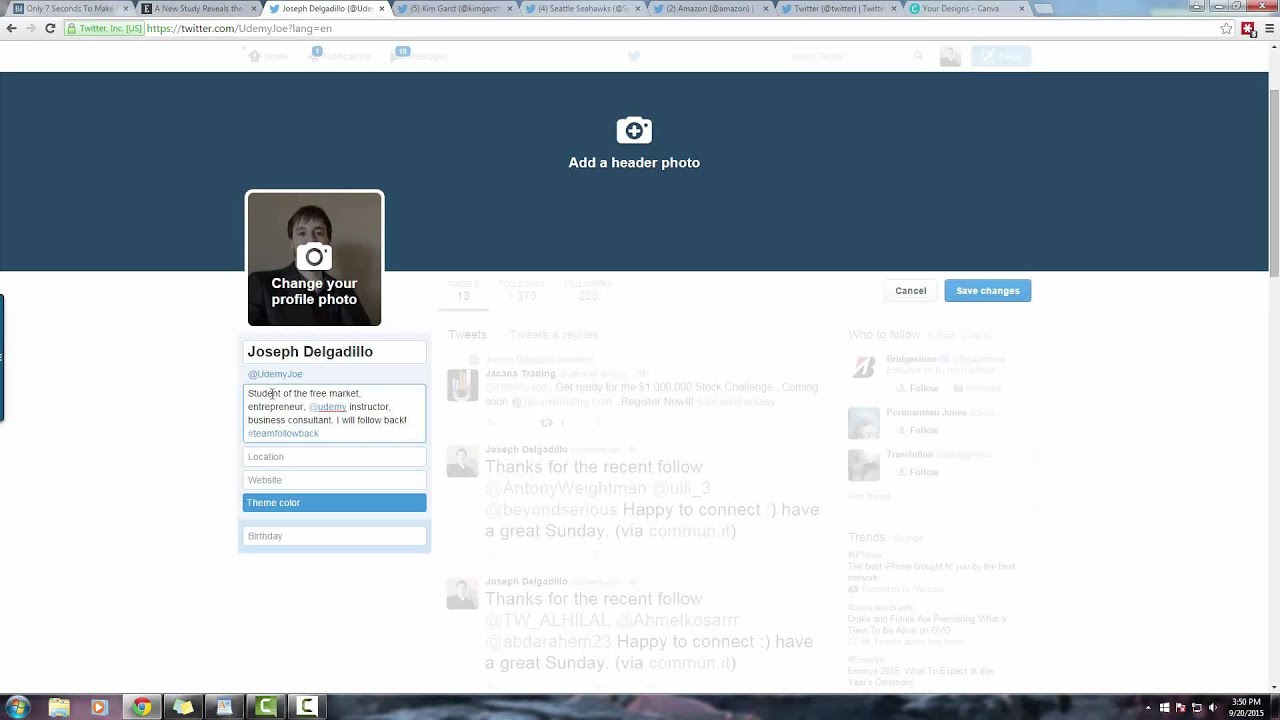The image size is (1280, 720).
Task: Open the yellow sticky notes taskbar icon
Action: click(x=183, y=707)
